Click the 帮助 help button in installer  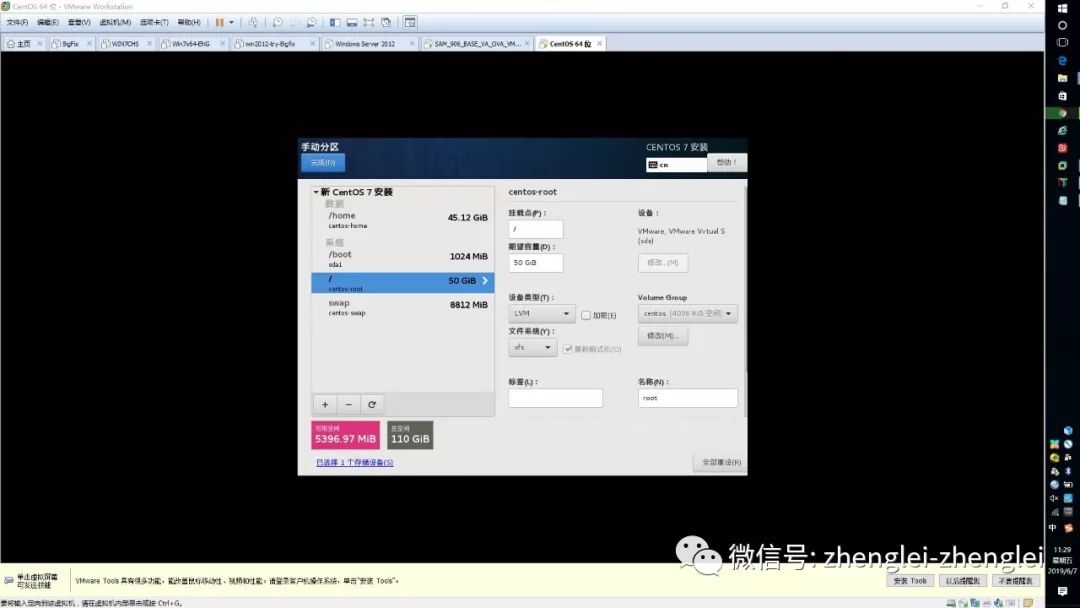pyautogui.click(x=727, y=163)
